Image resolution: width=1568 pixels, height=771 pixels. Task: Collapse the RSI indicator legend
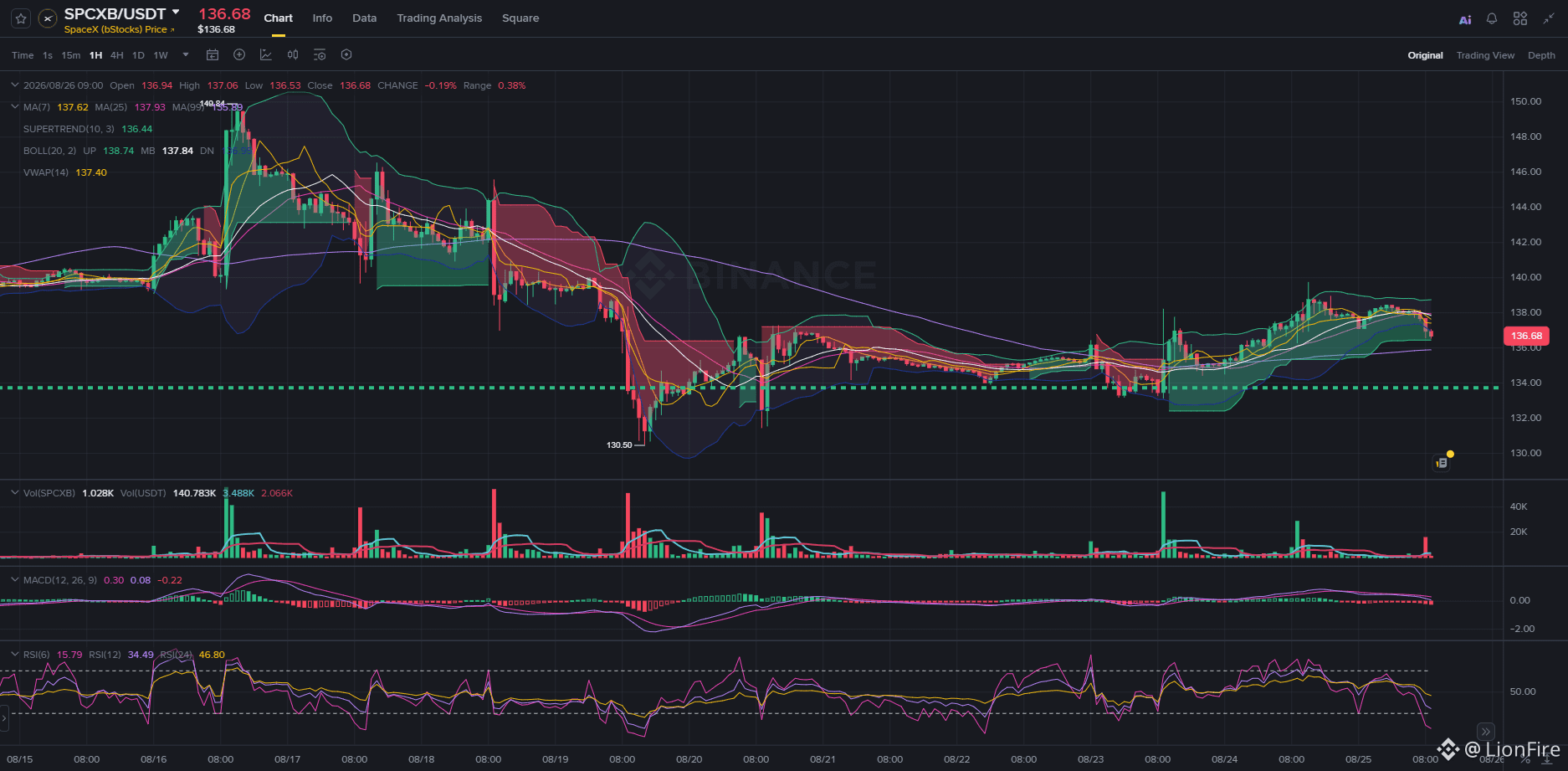14,655
